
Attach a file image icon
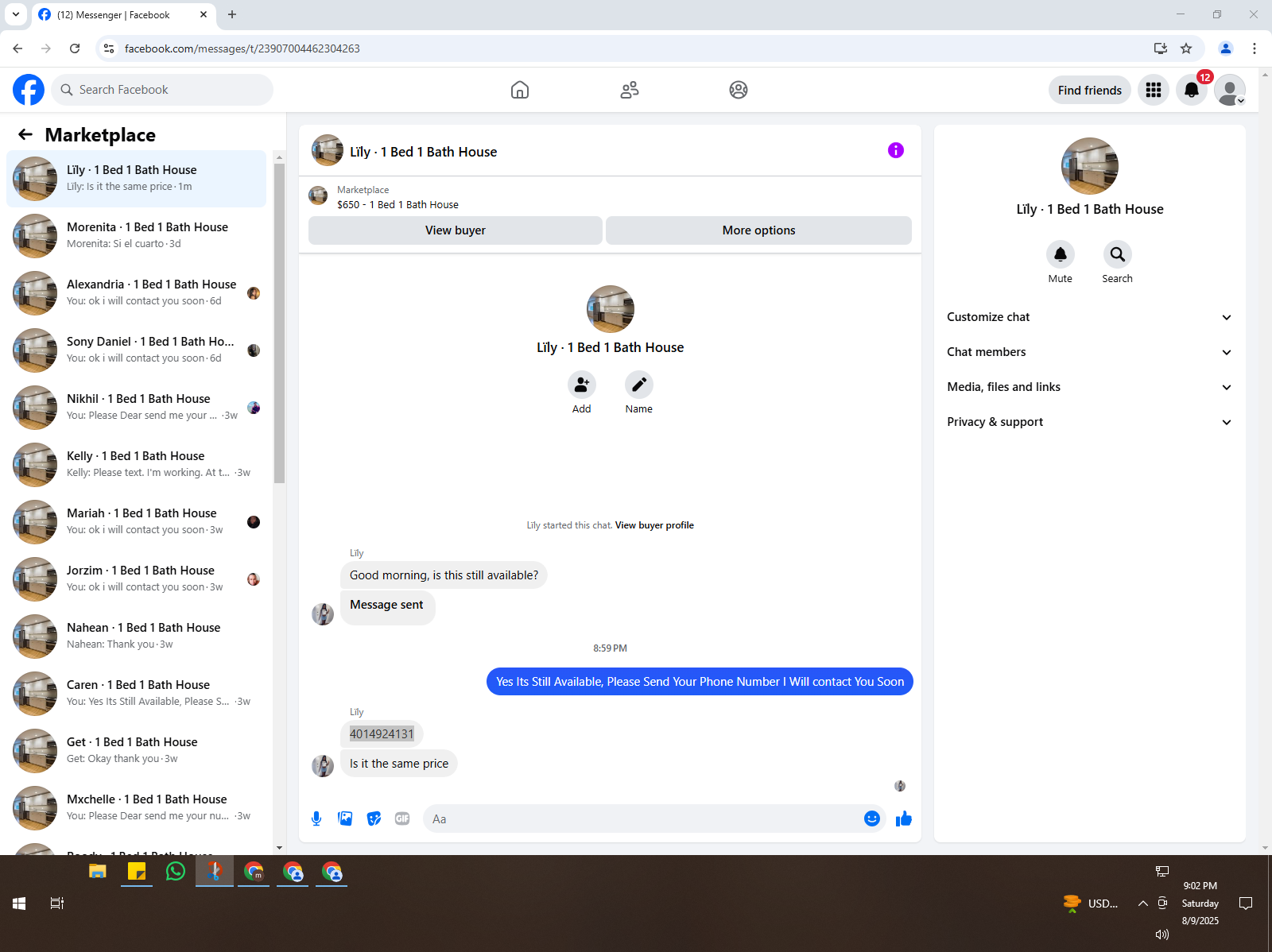[x=345, y=818]
